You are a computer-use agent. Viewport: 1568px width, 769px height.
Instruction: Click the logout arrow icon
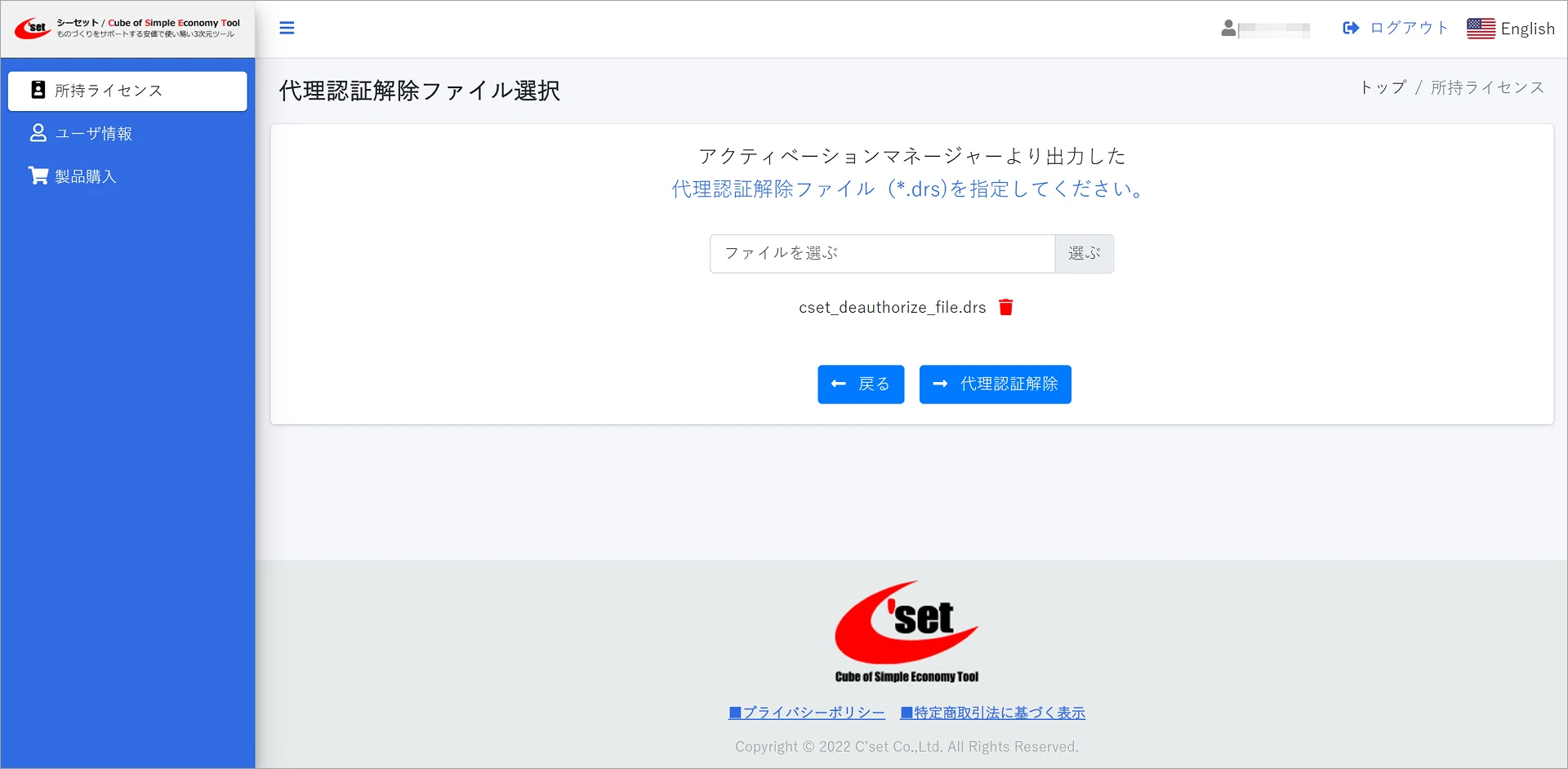click(x=1351, y=29)
